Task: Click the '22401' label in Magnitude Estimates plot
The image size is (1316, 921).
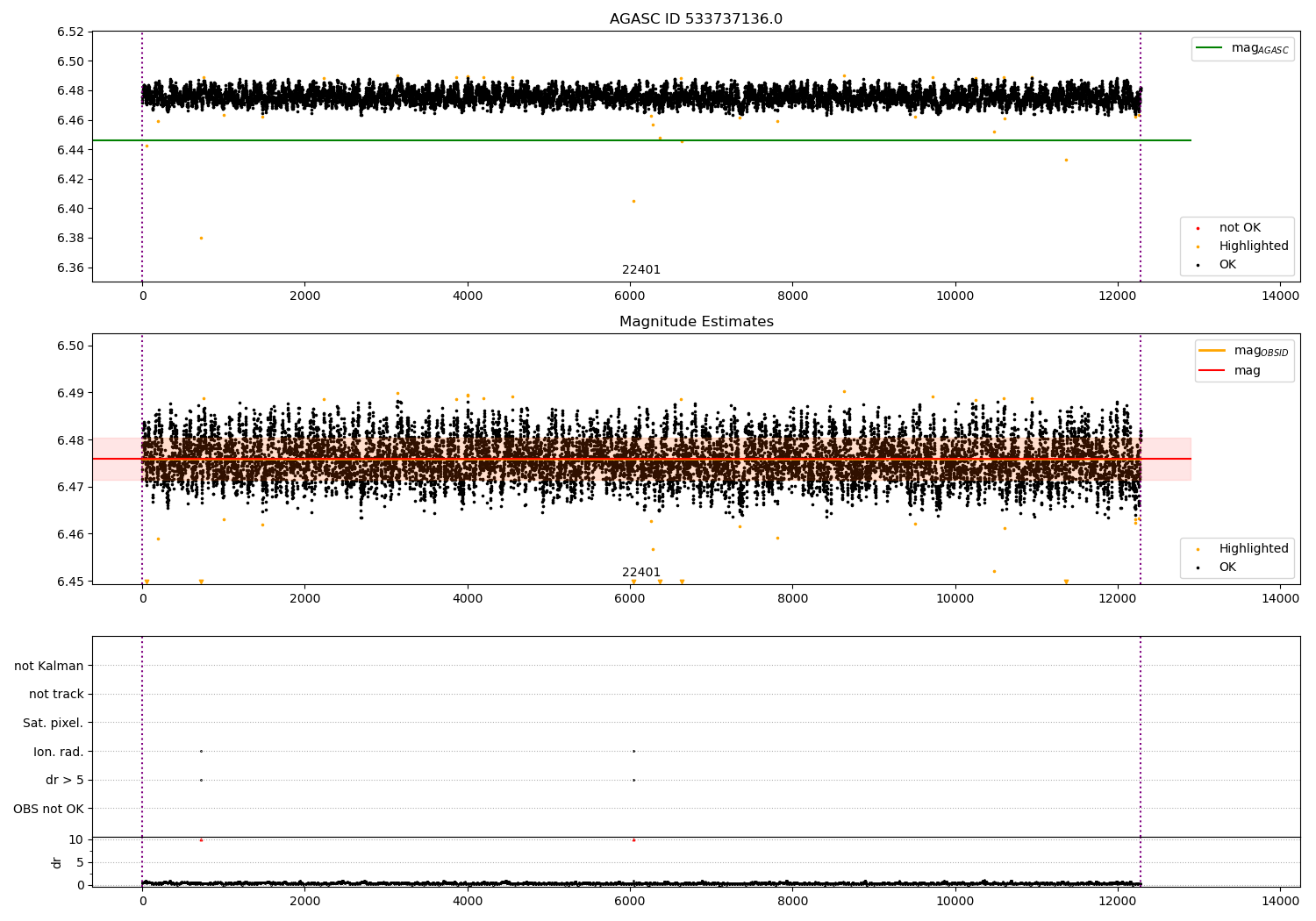Action: [x=641, y=573]
